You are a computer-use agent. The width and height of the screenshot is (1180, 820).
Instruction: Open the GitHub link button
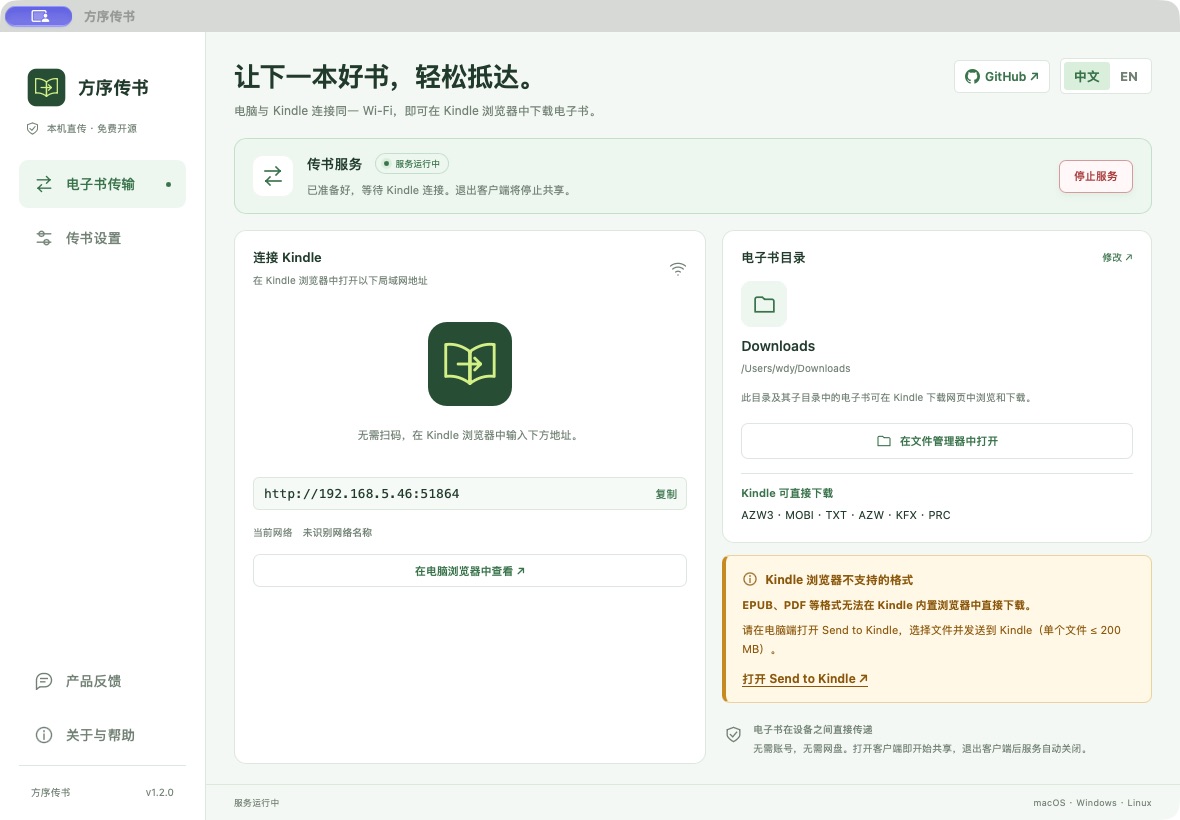(x=1002, y=76)
